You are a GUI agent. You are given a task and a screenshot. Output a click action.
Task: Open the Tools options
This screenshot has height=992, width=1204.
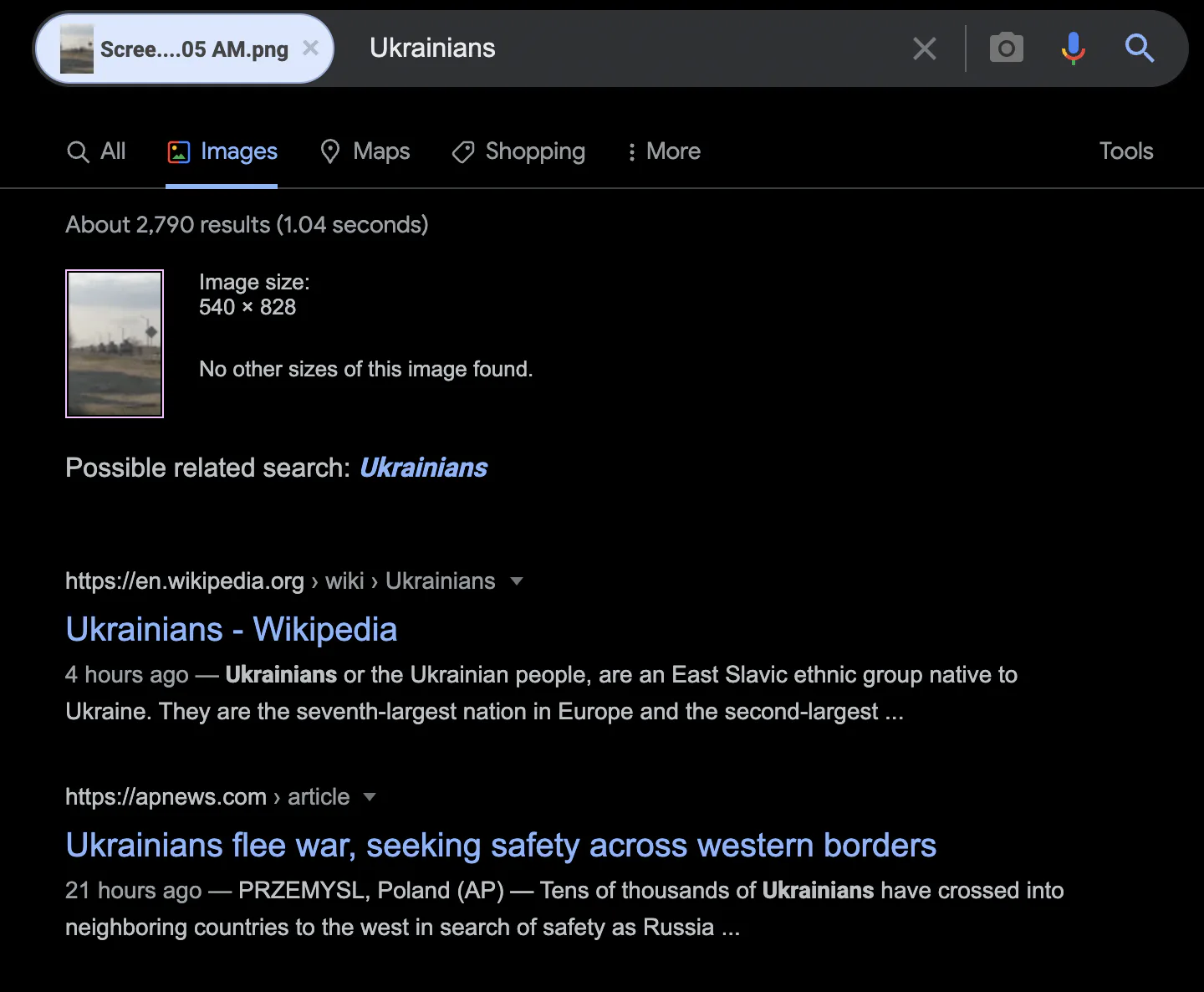pyautogui.click(x=1126, y=151)
